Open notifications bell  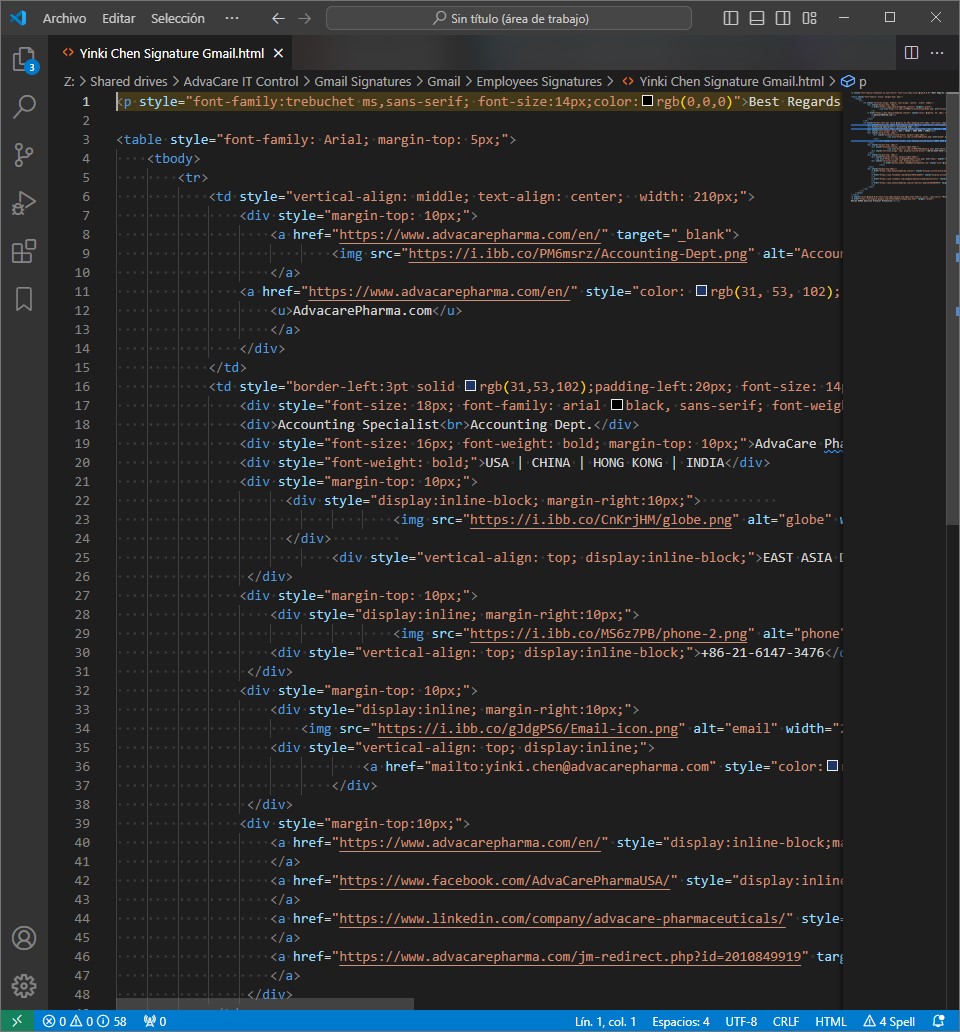coord(939,1021)
